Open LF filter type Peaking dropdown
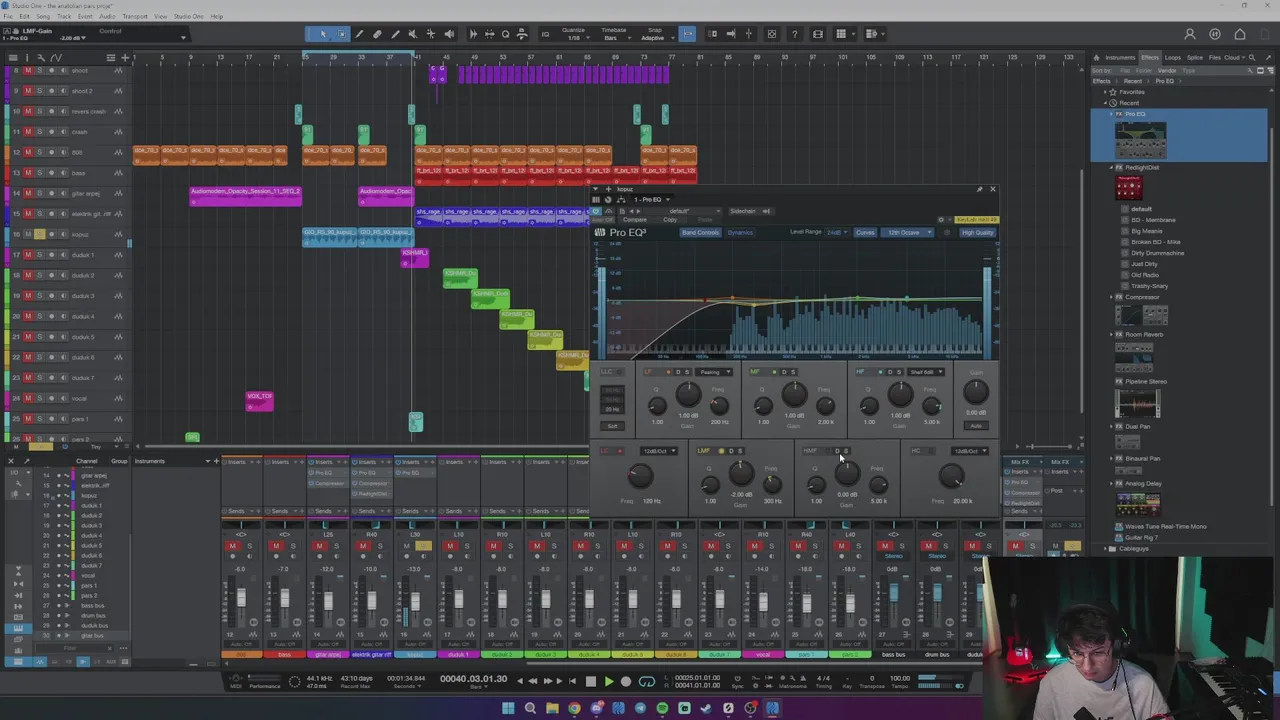This screenshot has width=1280, height=720. click(x=714, y=372)
